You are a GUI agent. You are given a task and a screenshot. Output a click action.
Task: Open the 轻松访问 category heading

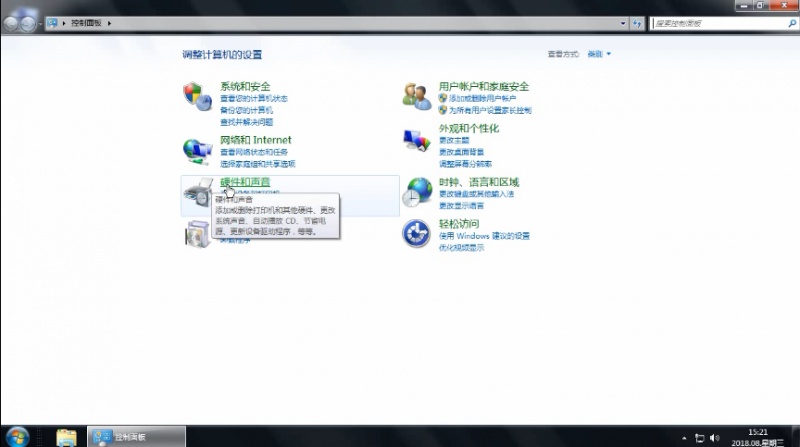459,224
